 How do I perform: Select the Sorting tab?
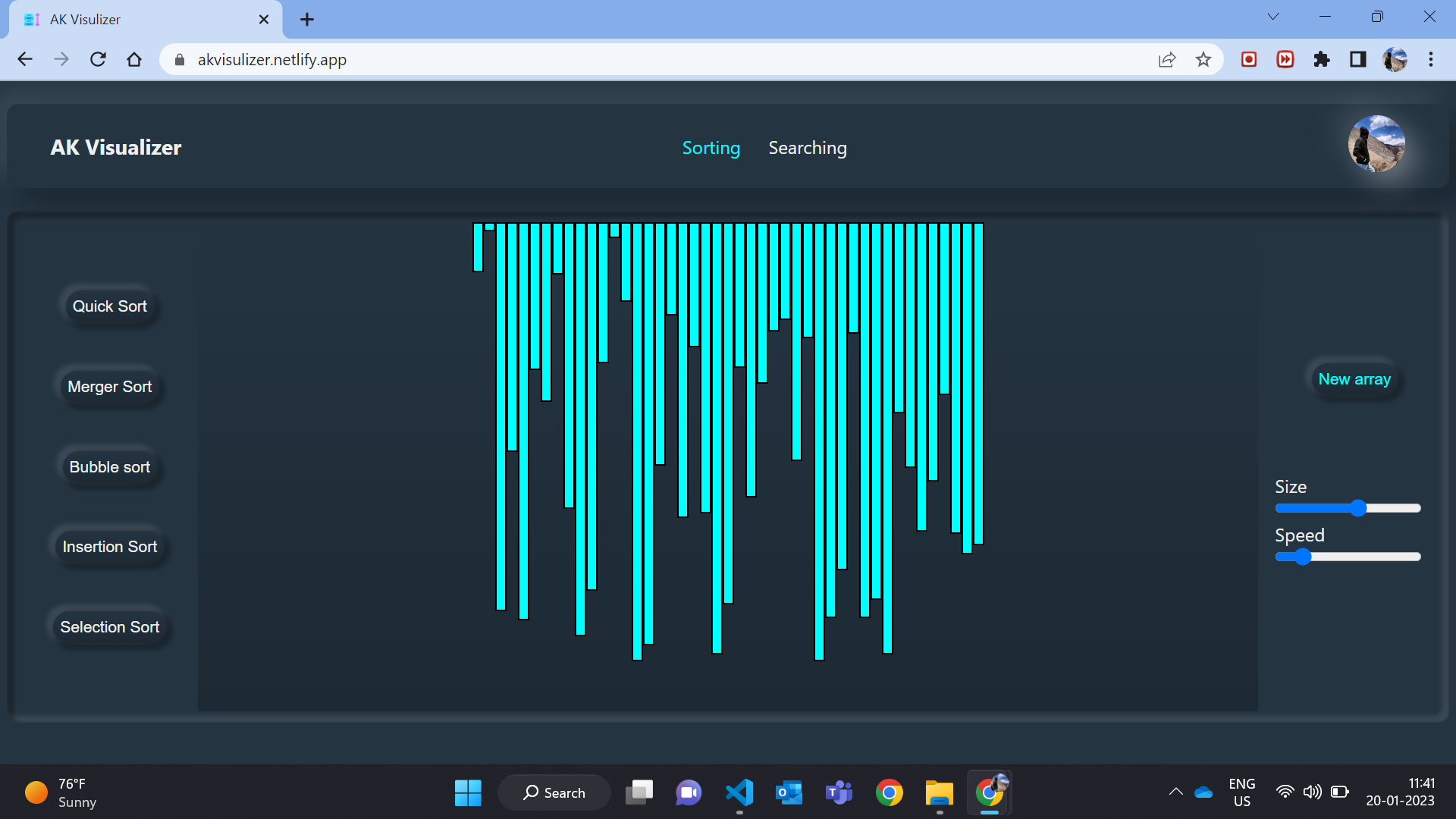[711, 148]
